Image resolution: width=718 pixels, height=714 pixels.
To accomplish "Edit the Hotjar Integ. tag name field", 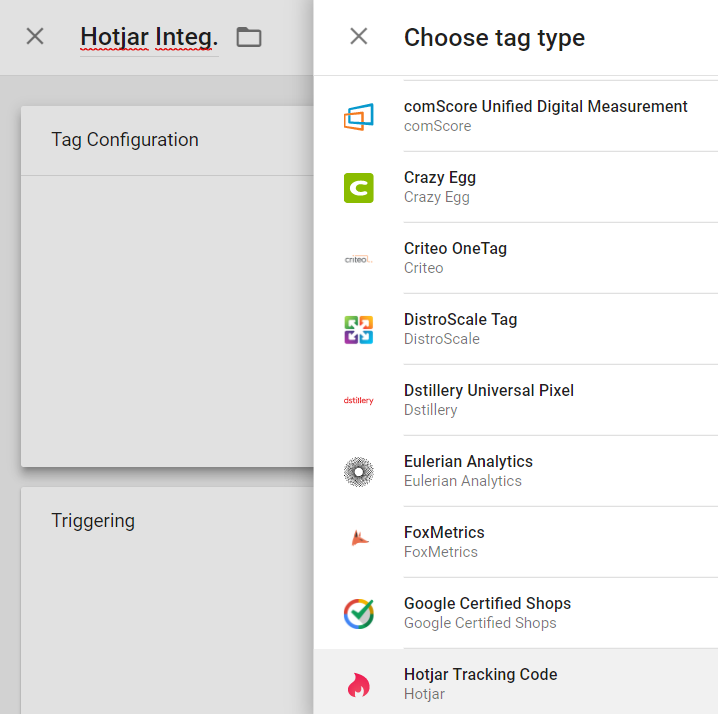I will (x=148, y=38).
